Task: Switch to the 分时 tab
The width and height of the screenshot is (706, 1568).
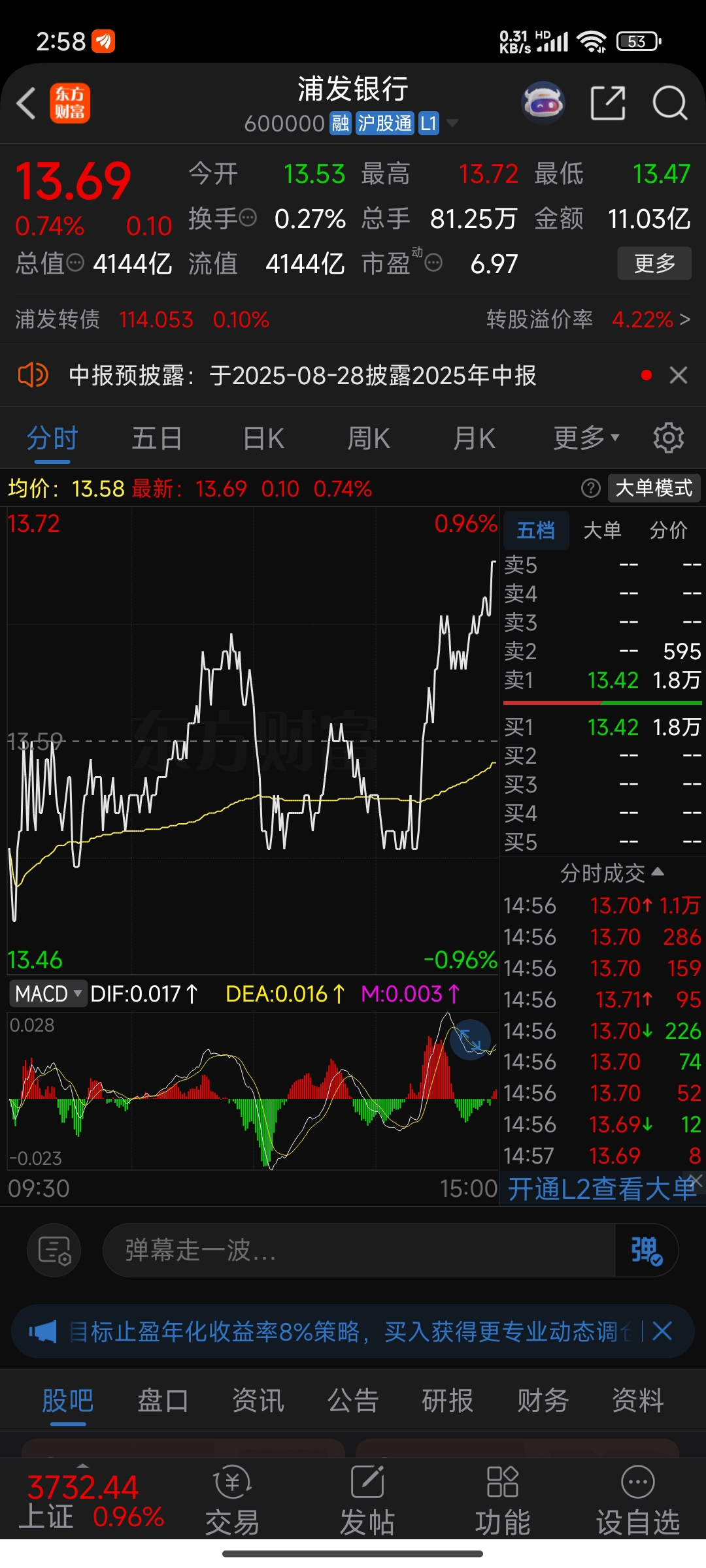Action: coord(52,438)
